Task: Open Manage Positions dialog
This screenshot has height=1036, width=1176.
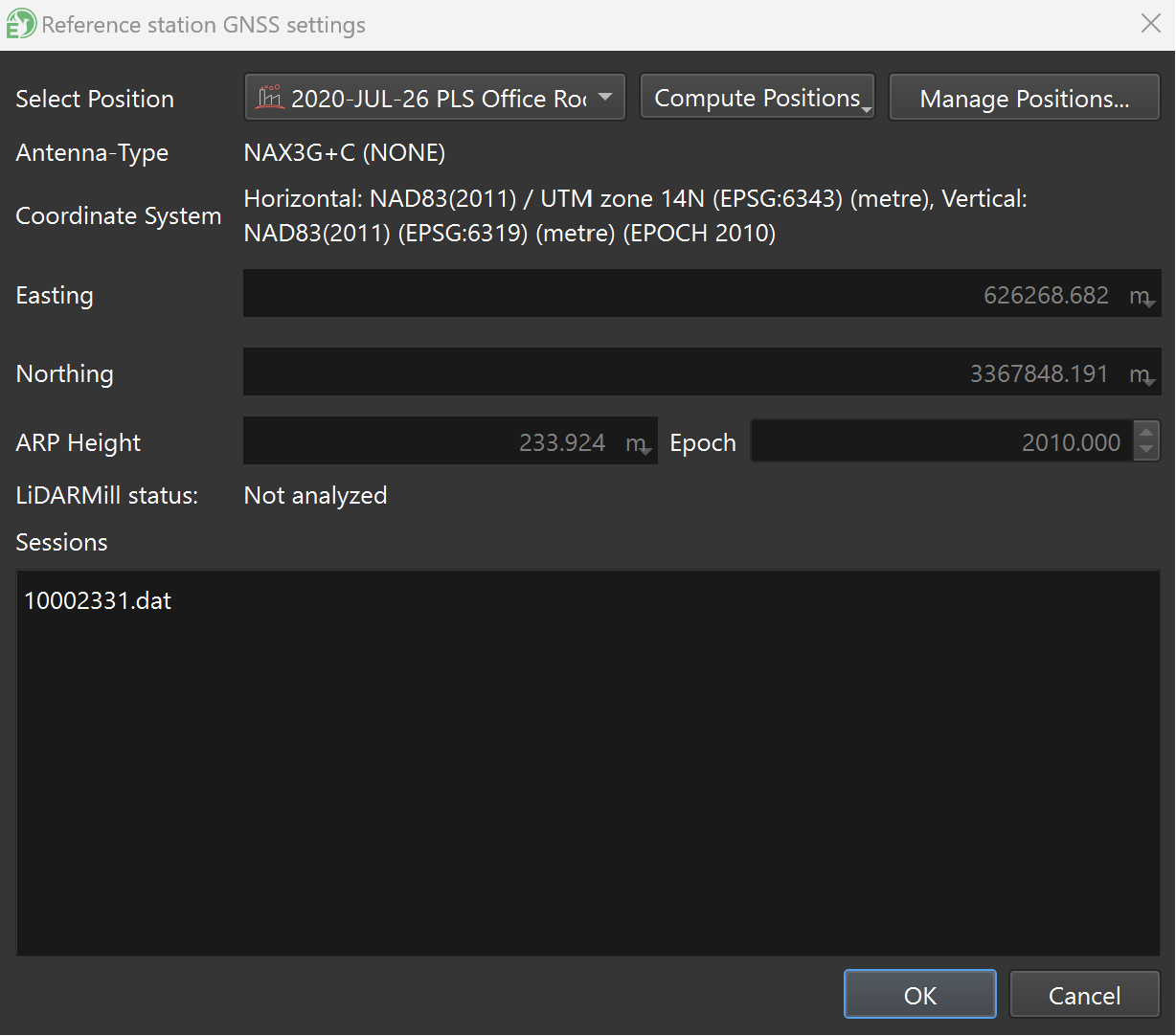Action: (x=1024, y=98)
